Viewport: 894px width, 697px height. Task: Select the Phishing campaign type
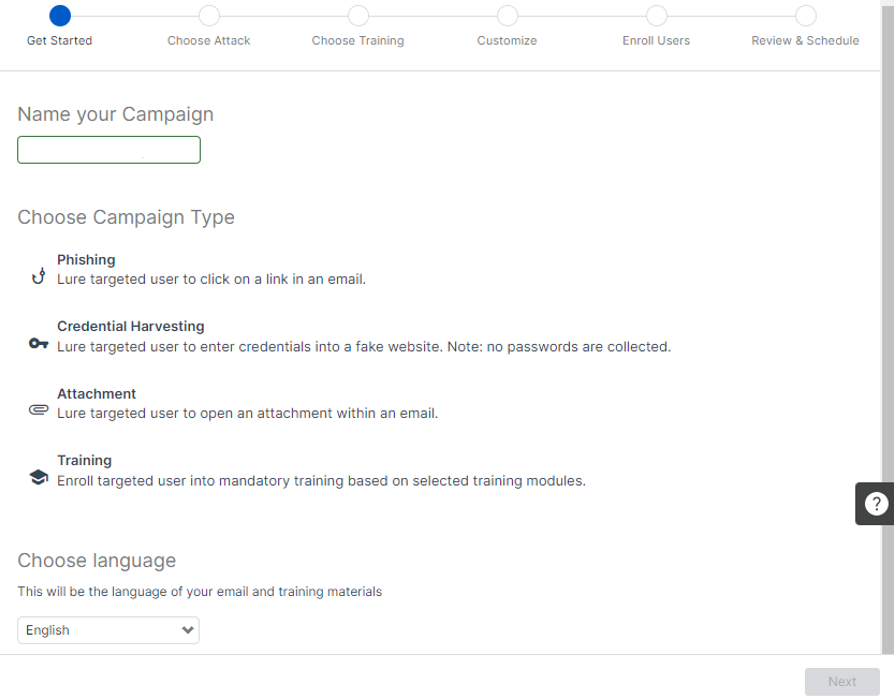(x=86, y=260)
